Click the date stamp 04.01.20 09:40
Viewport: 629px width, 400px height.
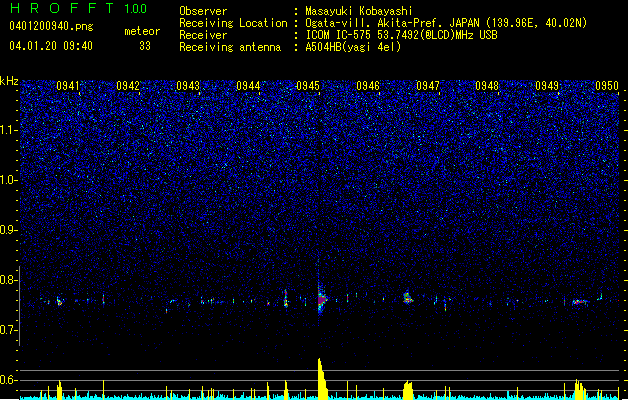pos(51,46)
